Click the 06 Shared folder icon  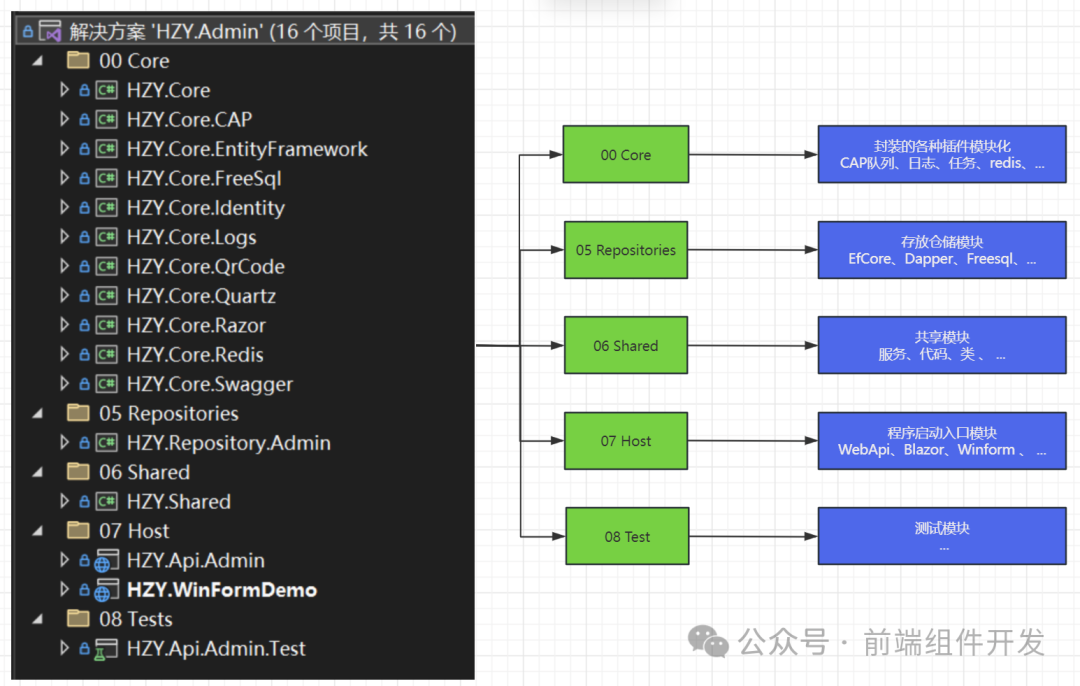pyautogui.click(x=78, y=472)
